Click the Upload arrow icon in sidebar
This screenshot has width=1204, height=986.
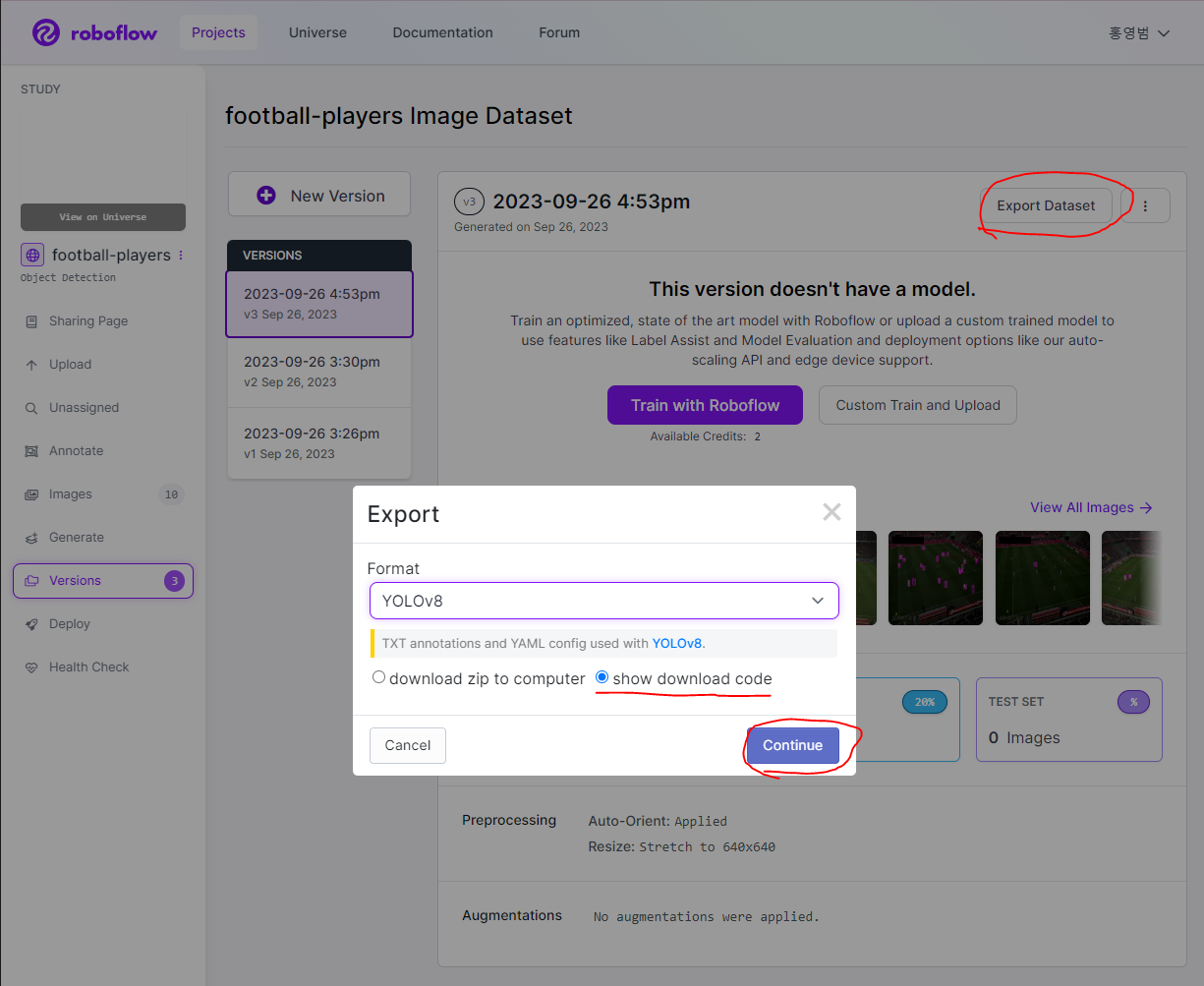click(30, 365)
